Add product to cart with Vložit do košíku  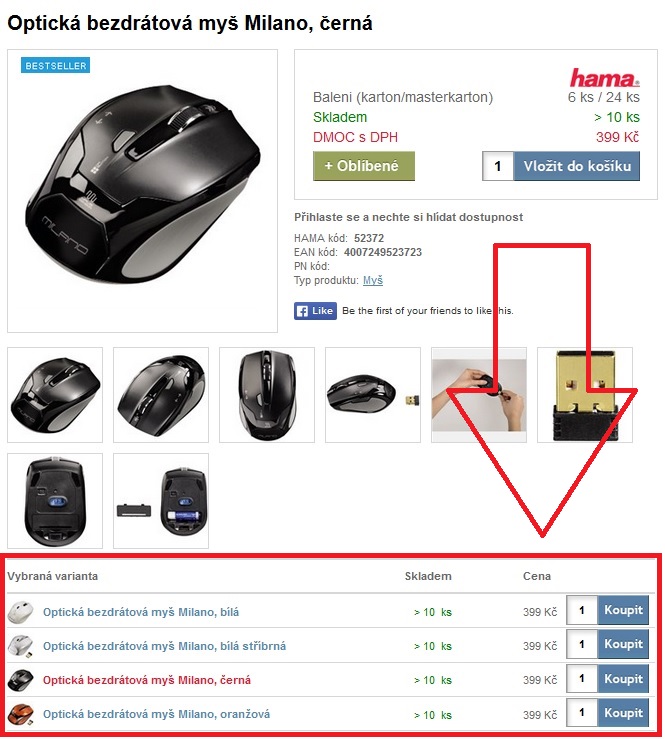tap(577, 166)
